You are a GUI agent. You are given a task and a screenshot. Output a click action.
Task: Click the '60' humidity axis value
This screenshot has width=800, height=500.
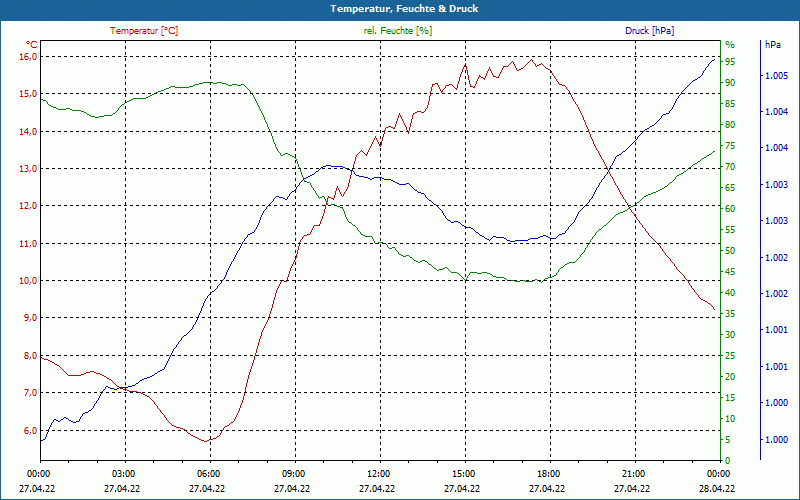coord(730,209)
